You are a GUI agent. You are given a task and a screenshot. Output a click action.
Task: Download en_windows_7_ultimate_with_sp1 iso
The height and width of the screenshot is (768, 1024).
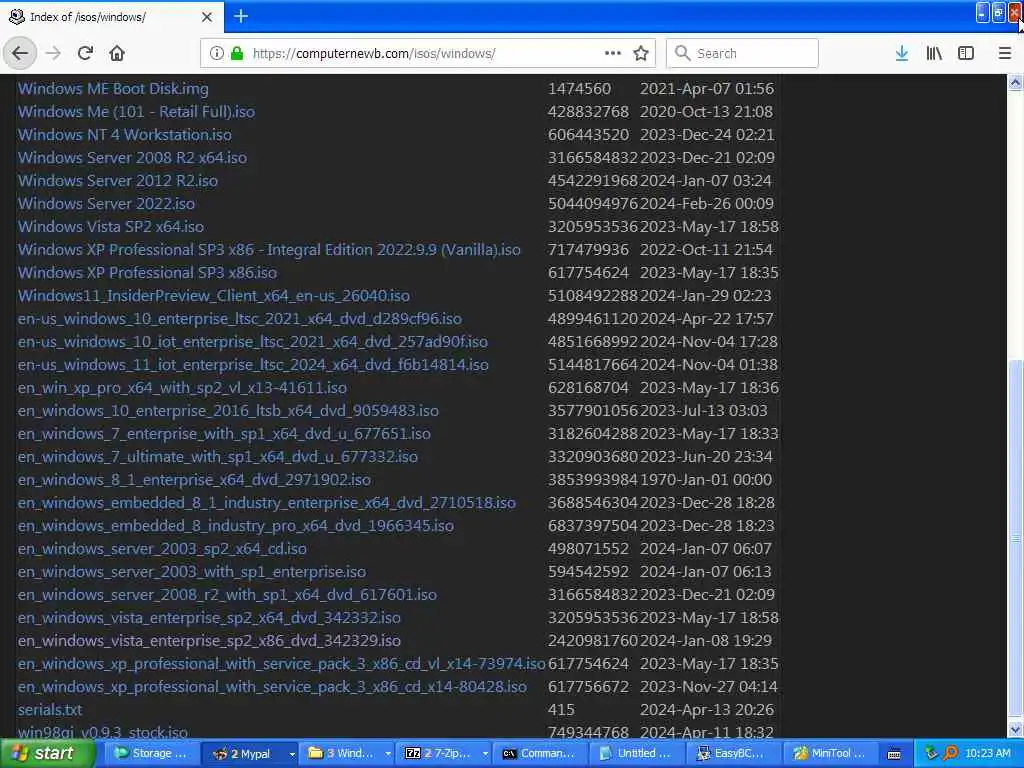click(217, 456)
